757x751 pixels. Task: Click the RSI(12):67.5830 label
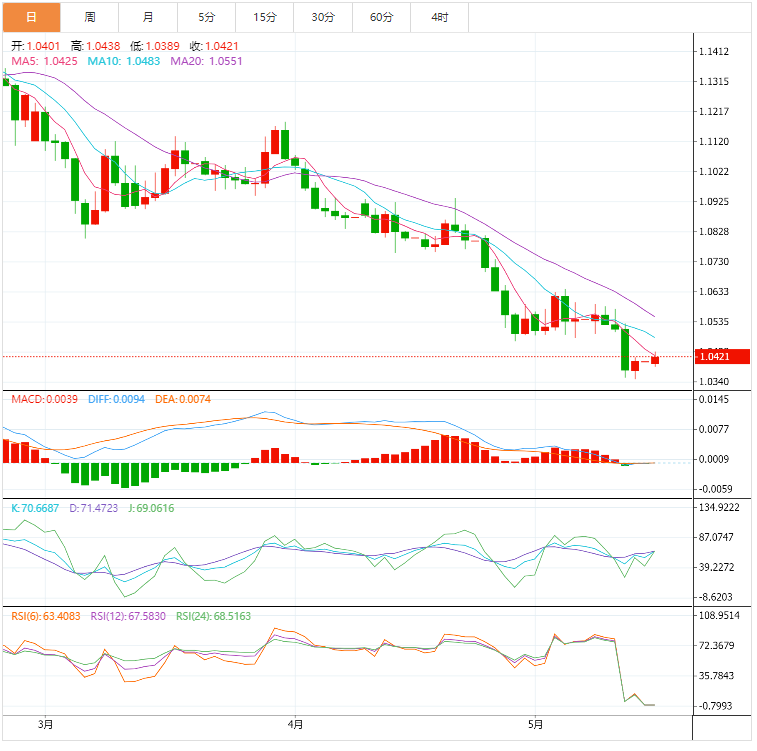pyautogui.click(x=128, y=616)
